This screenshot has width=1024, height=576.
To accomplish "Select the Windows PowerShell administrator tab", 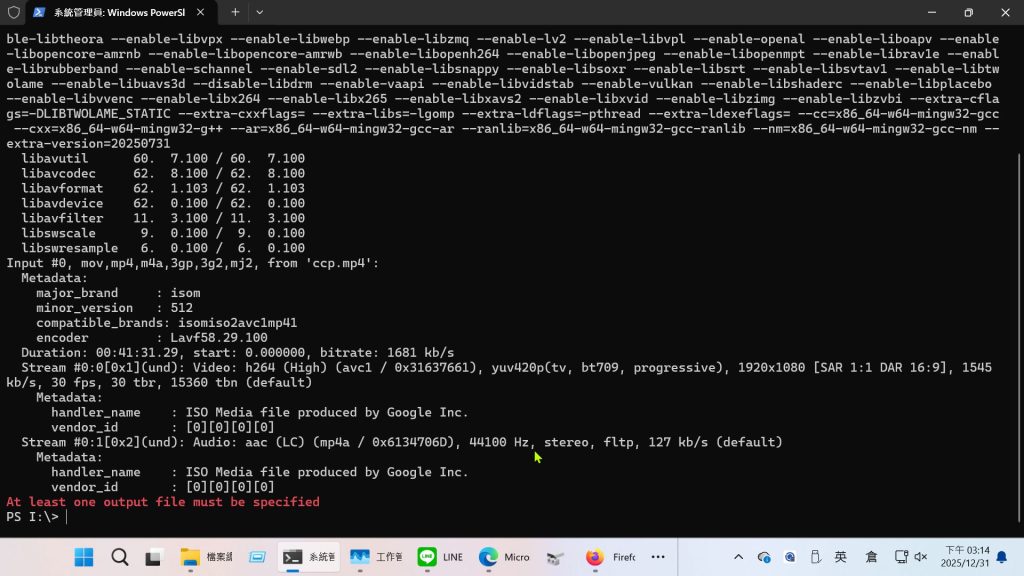I will click(x=110, y=12).
